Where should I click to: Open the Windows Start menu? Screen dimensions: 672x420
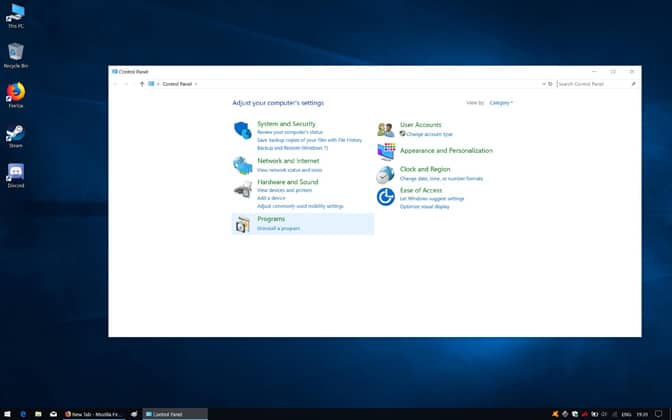(x=7, y=414)
